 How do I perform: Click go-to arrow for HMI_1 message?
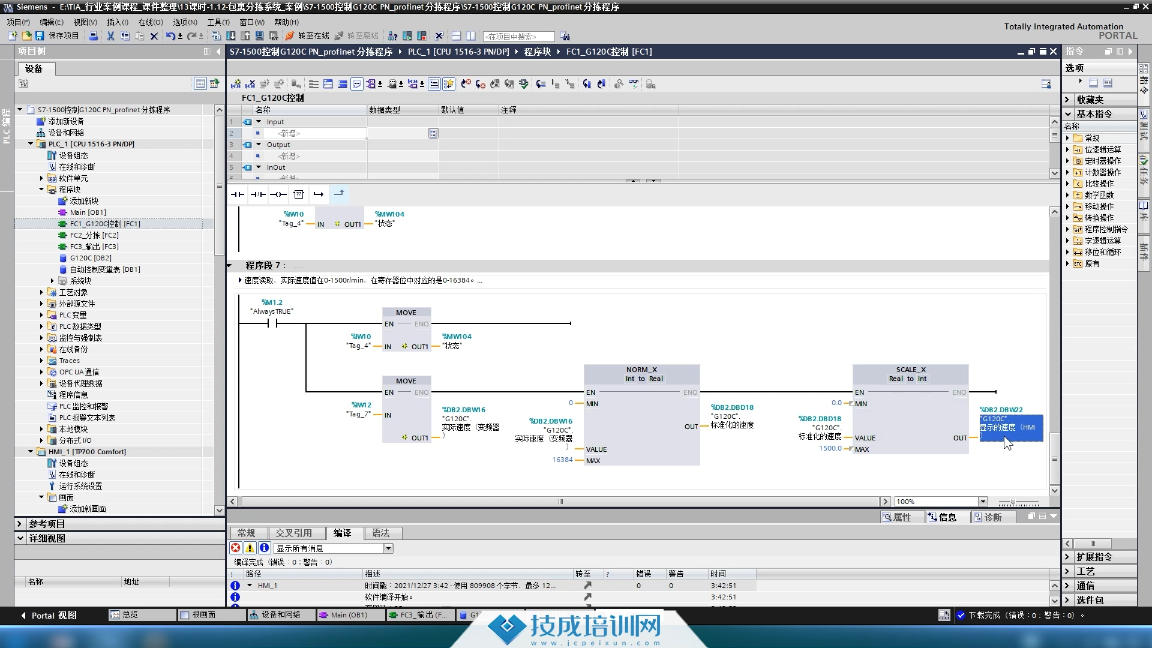pos(587,586)
